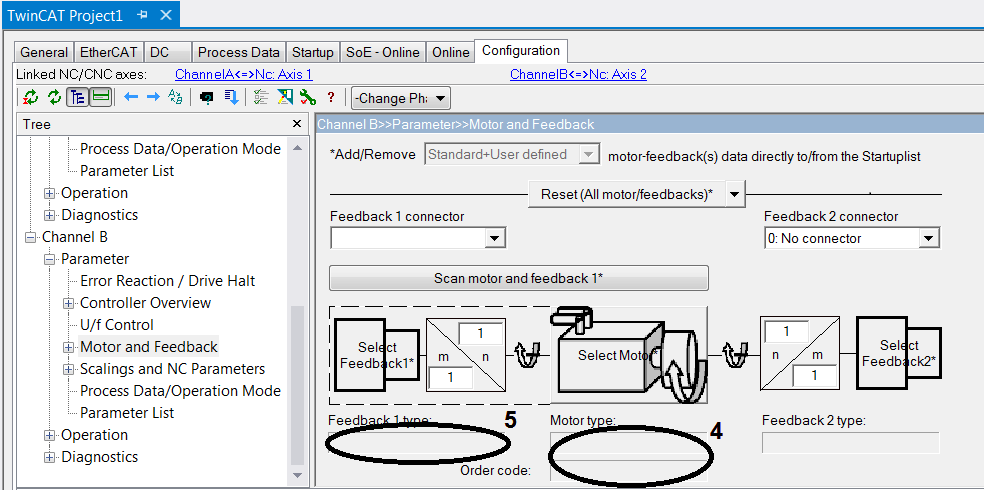The image size is (984, 490).
Task: Click the green checklist toolbar icon
Action: tap(260, 98)
